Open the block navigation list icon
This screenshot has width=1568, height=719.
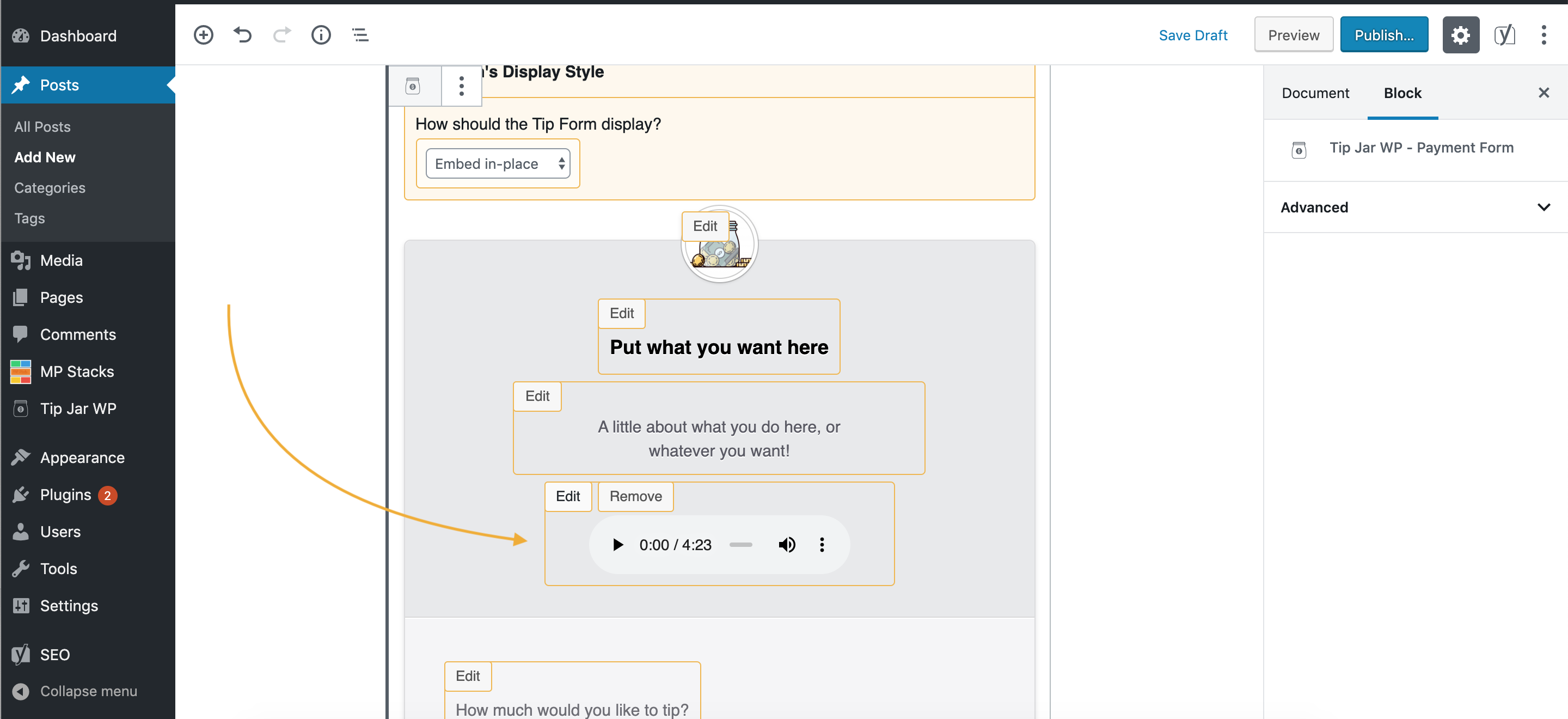[360, 35]
